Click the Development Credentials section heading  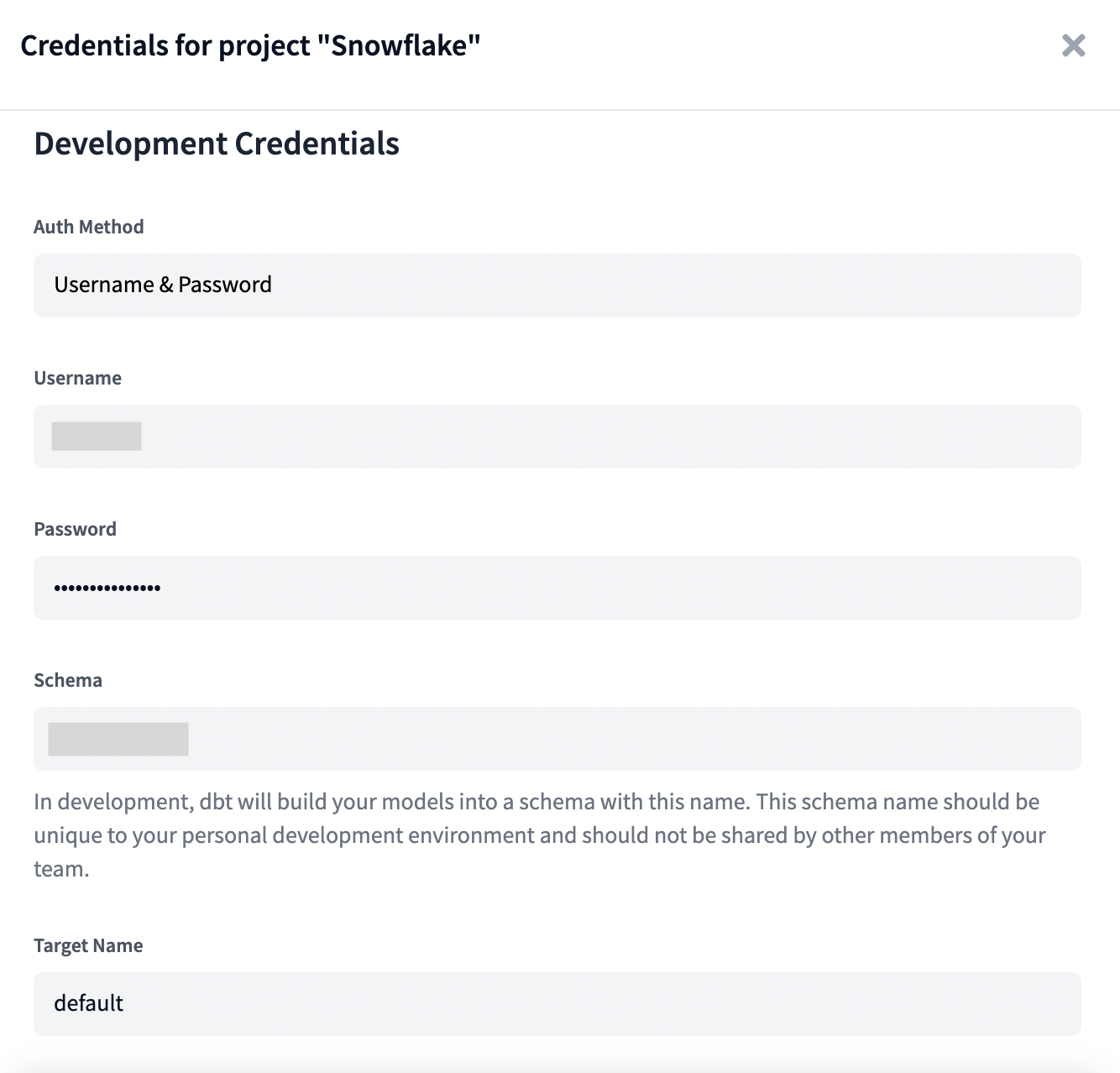click(217, 144)
